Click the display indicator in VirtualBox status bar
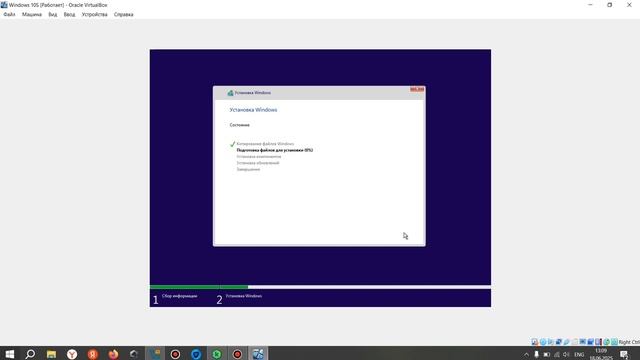 (583, 342)
